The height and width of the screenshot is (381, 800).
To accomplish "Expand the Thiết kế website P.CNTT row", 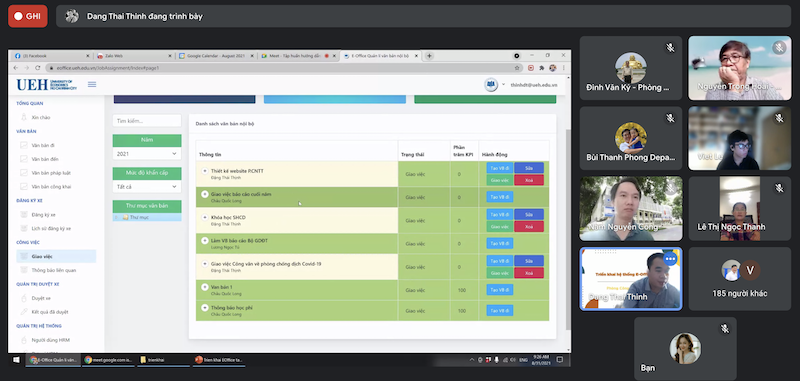I will [x=205, y=171].
